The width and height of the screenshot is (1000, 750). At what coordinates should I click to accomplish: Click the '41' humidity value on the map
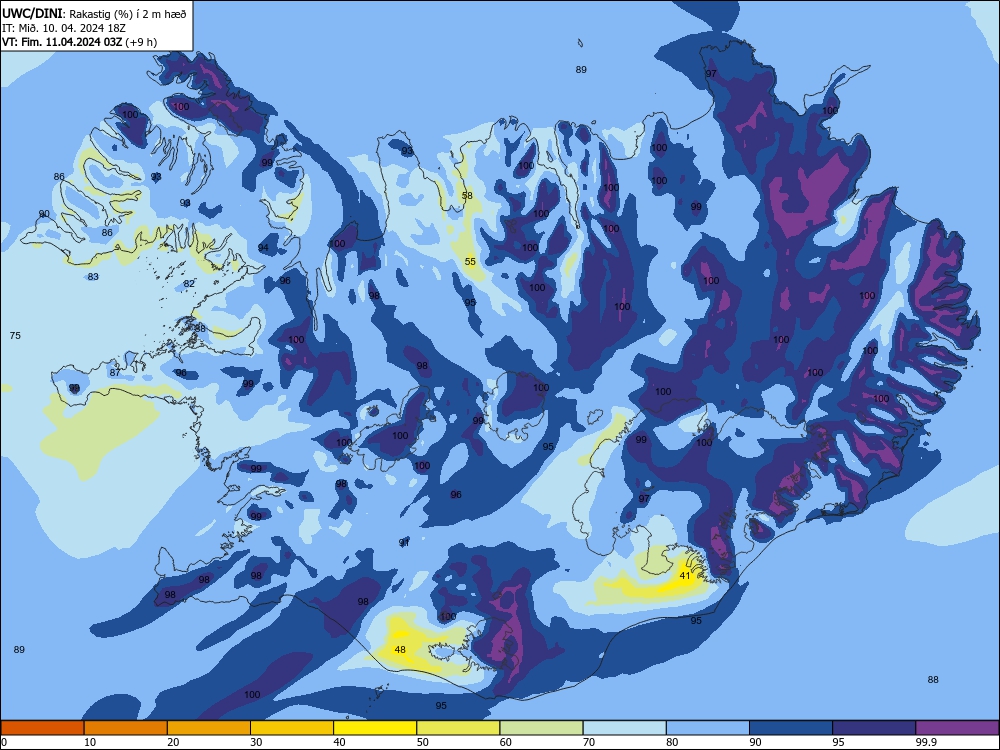(x=685, y=575)
